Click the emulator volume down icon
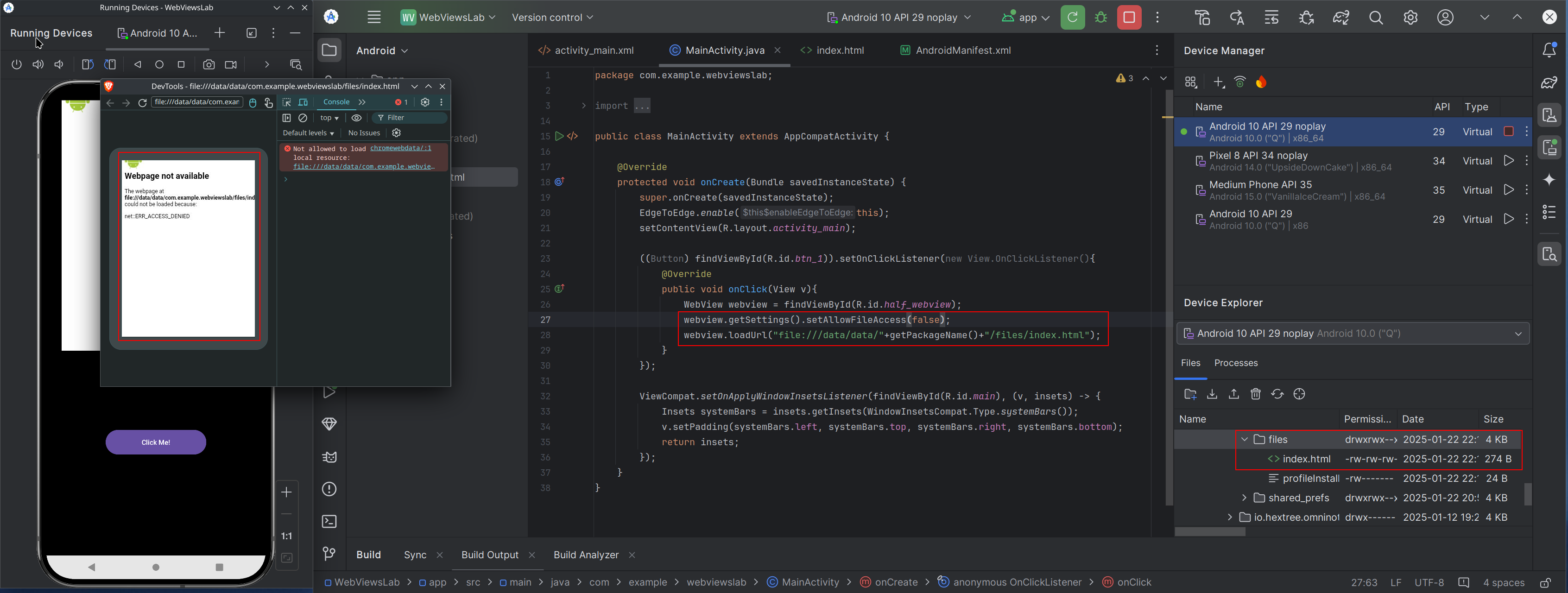The image size is (1568, 593). 59,64
